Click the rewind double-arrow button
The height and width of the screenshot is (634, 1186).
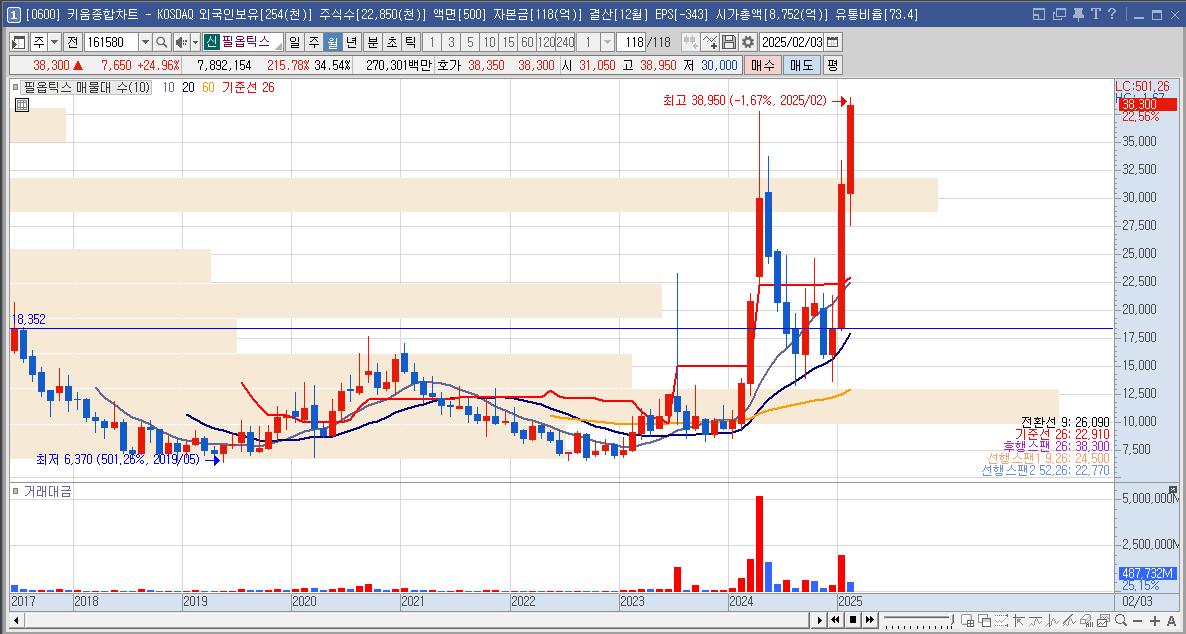point(836,620)
